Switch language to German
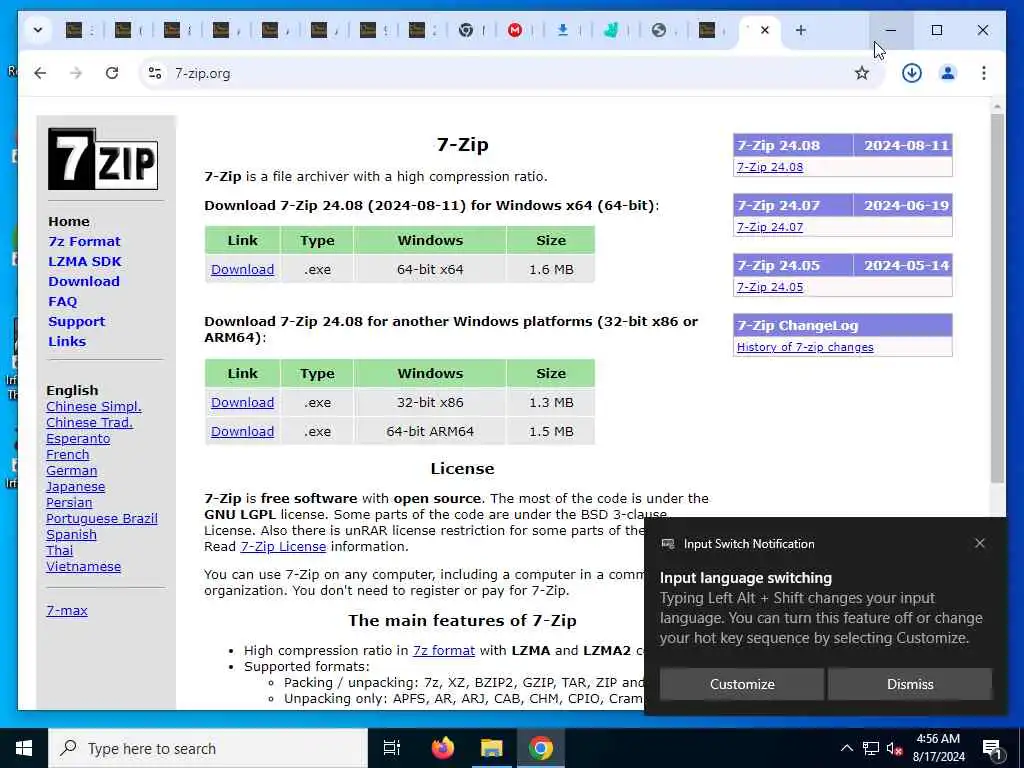 (x=71, y=471)
